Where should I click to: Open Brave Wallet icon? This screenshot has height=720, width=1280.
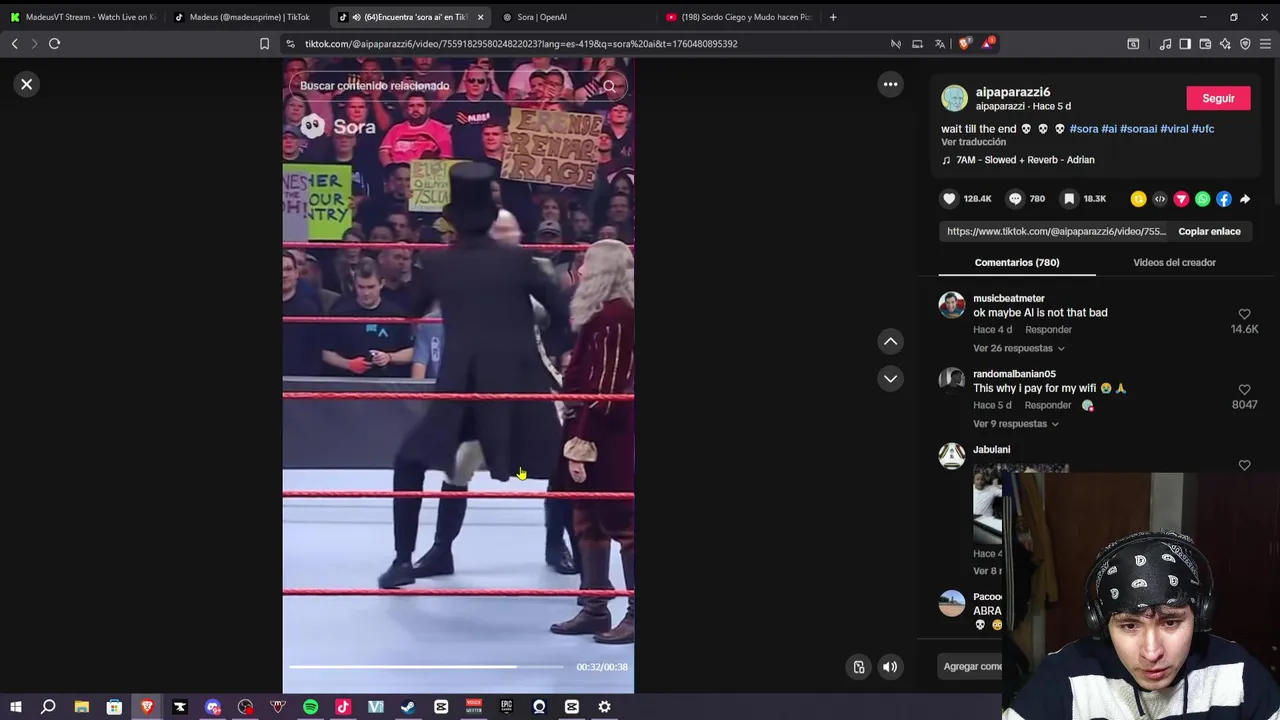click(x=1205, y=44)
